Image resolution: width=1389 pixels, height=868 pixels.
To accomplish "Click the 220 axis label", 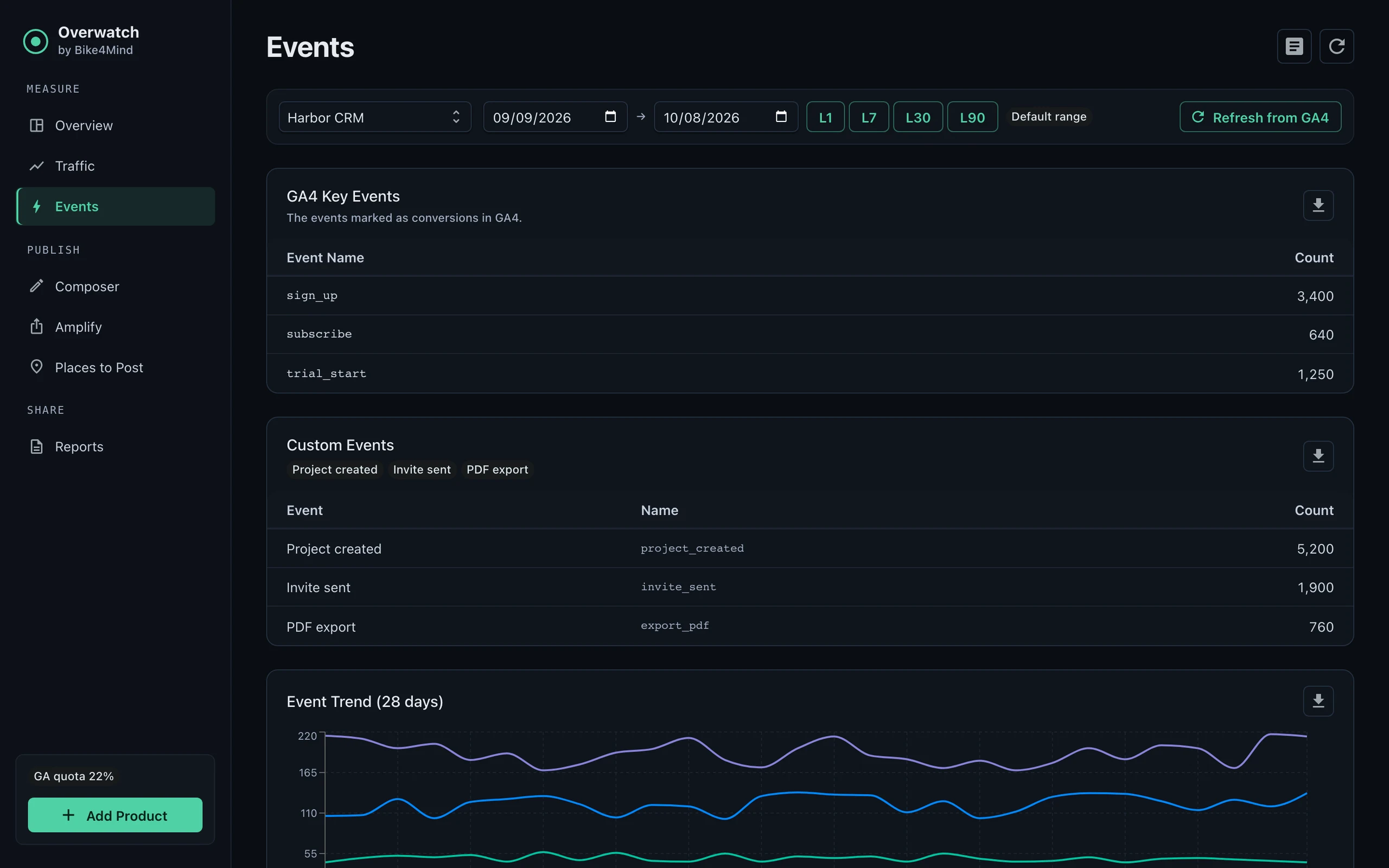I will tap(307, 736).
